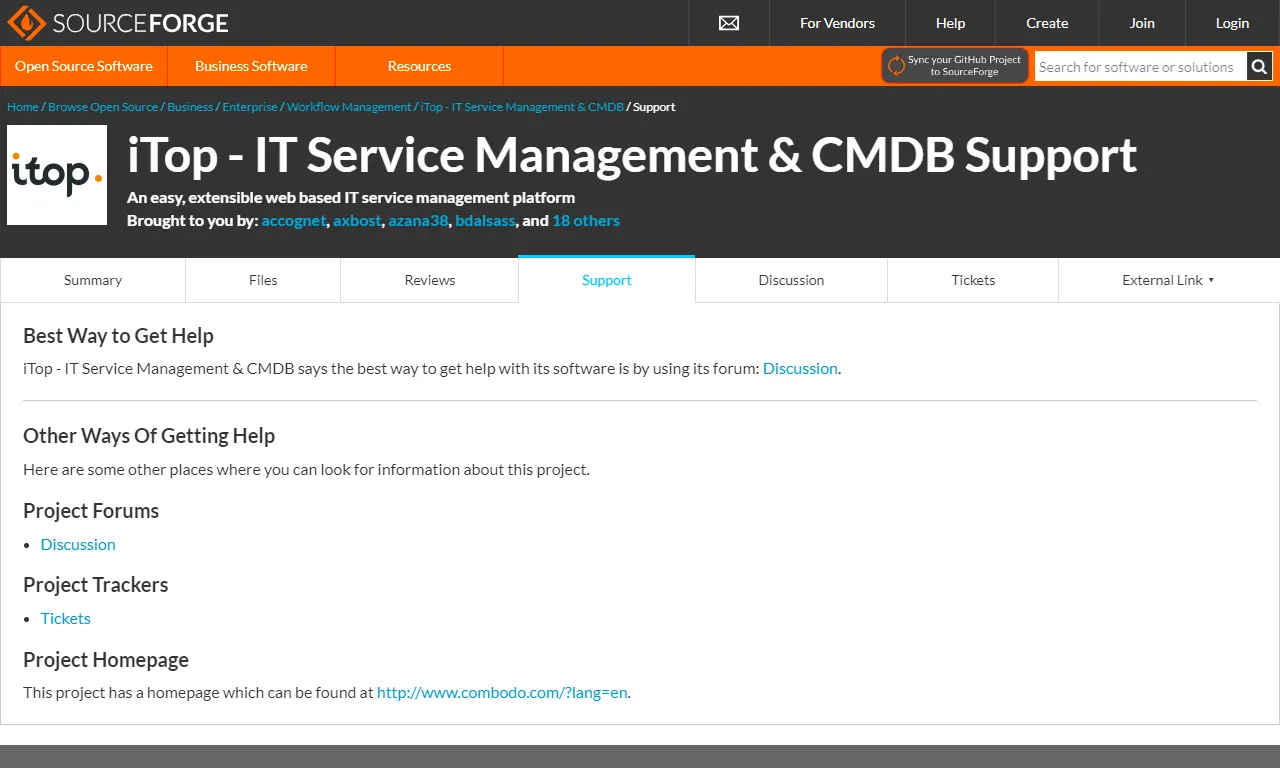Focus the search for software field
The width and height of the screenshot is (1280, 768).
click(x=1140, y=67)
